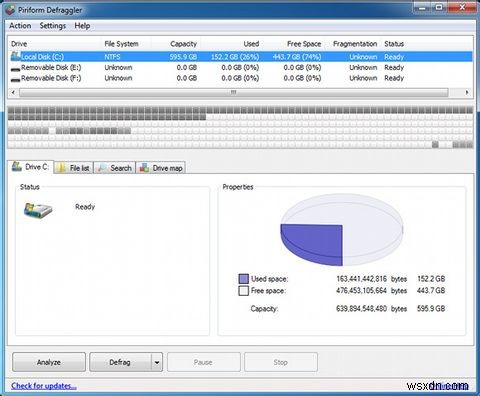The height and width of the screenshot is (396, 480).
Task: Click the Pause button
Action: (x=203, y=362)
